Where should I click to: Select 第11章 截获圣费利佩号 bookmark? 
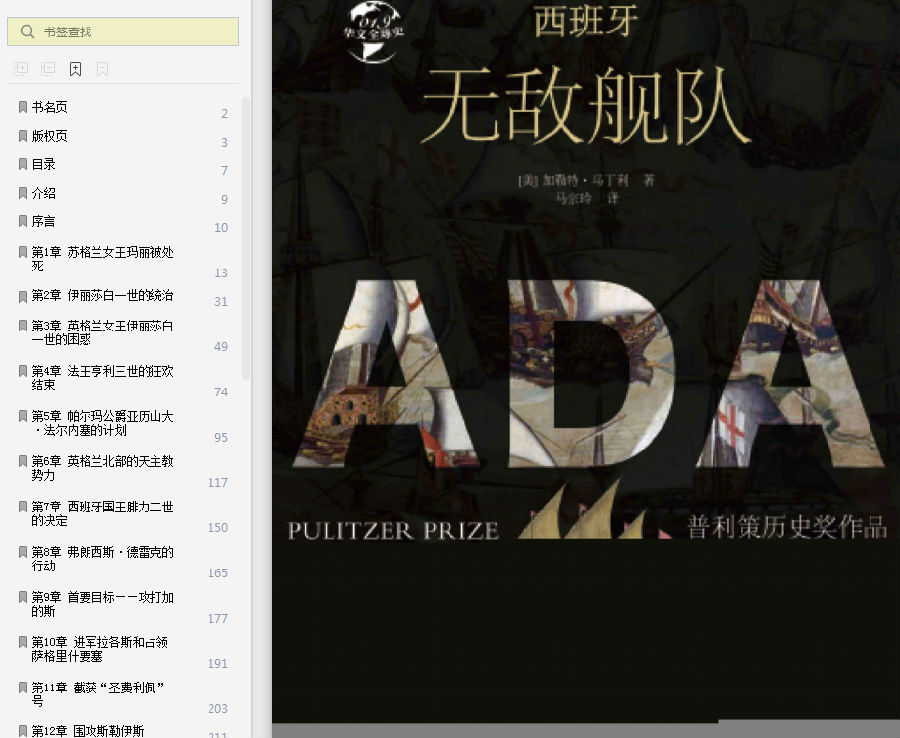98,694
